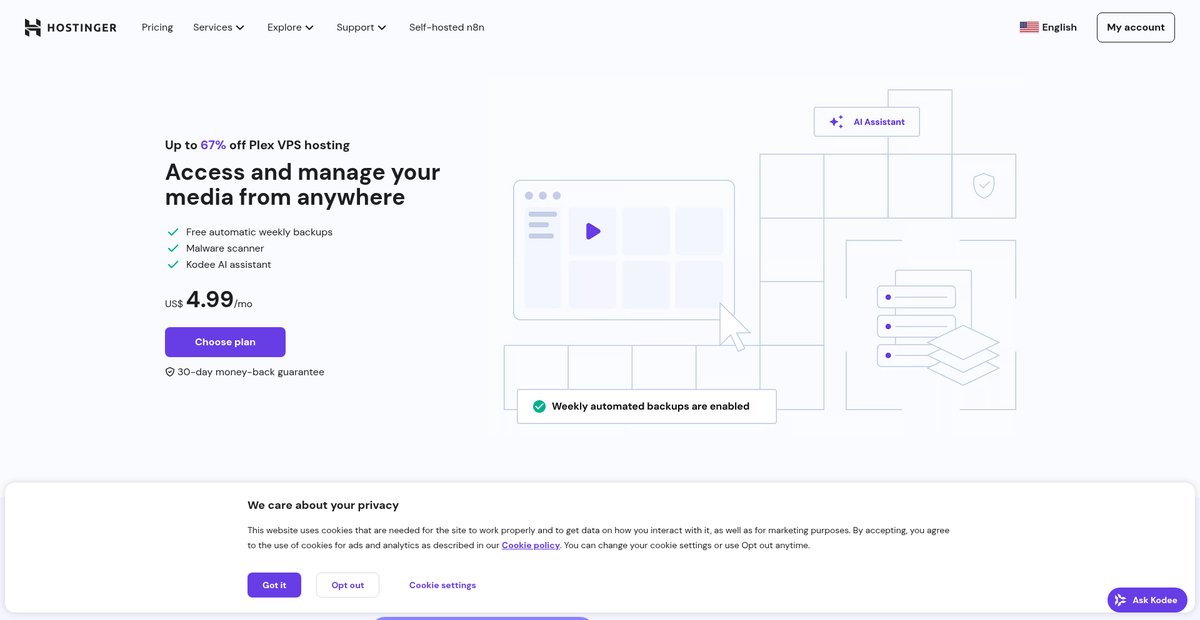1200x620 pixels.
Task: Open the Pricing page
Action: click(157, 27)
